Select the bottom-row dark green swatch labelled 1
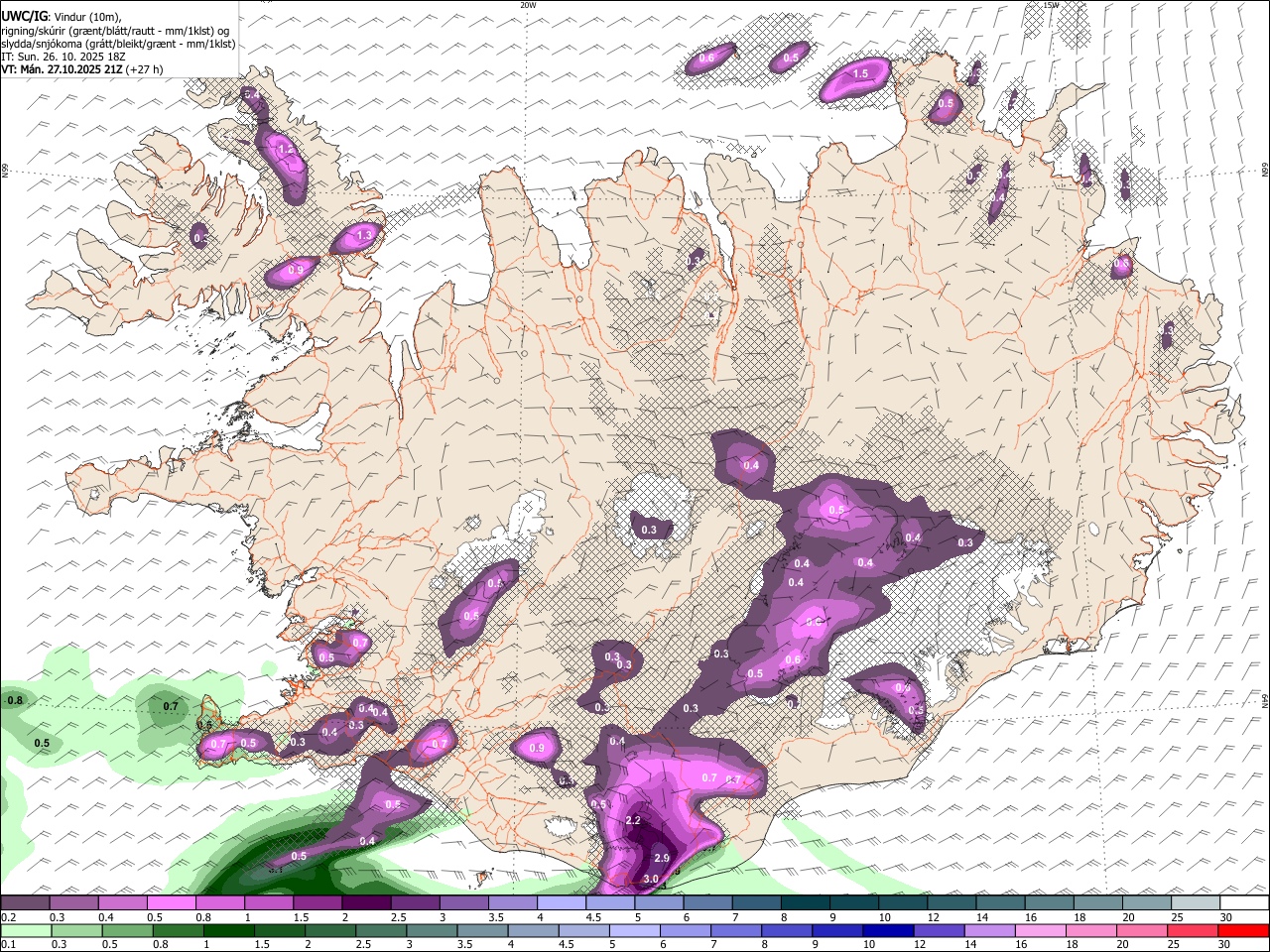Viewport: 1270px width, 952px height. click(227, 930)
